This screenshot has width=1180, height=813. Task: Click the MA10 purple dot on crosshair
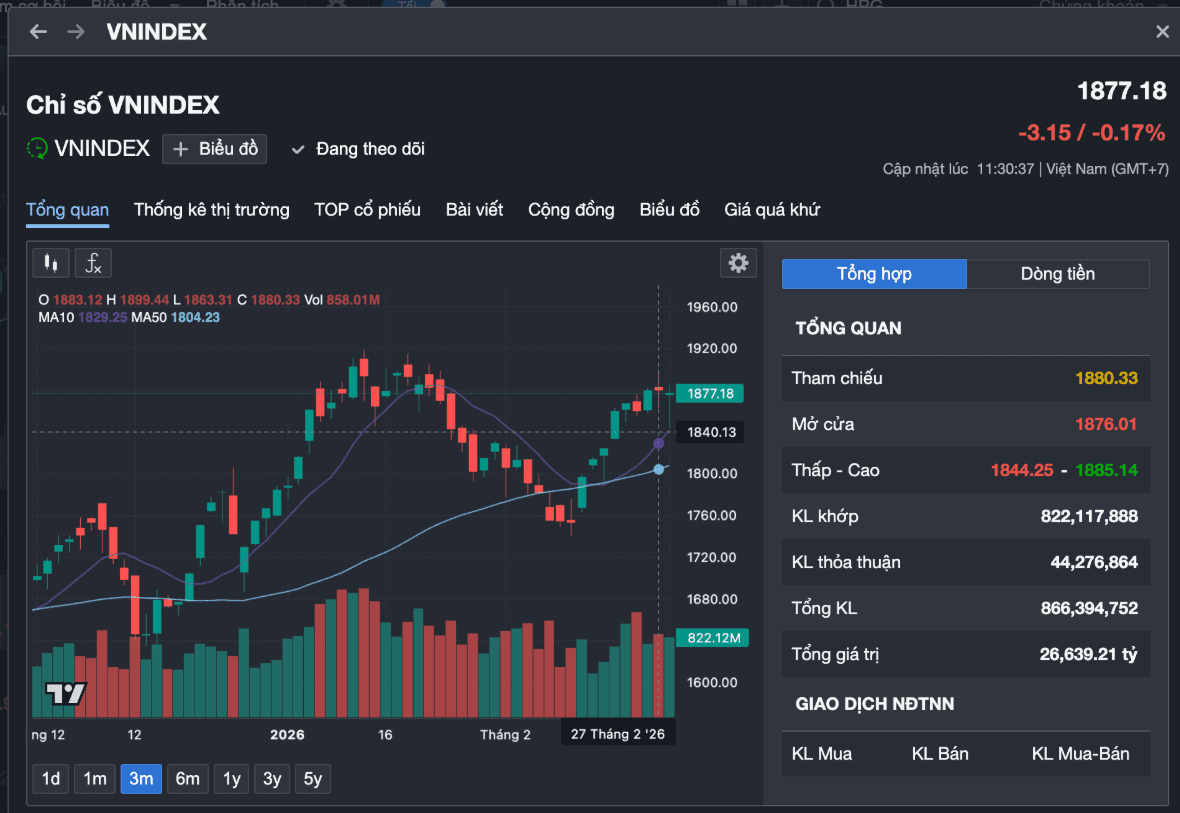[658, 443]
